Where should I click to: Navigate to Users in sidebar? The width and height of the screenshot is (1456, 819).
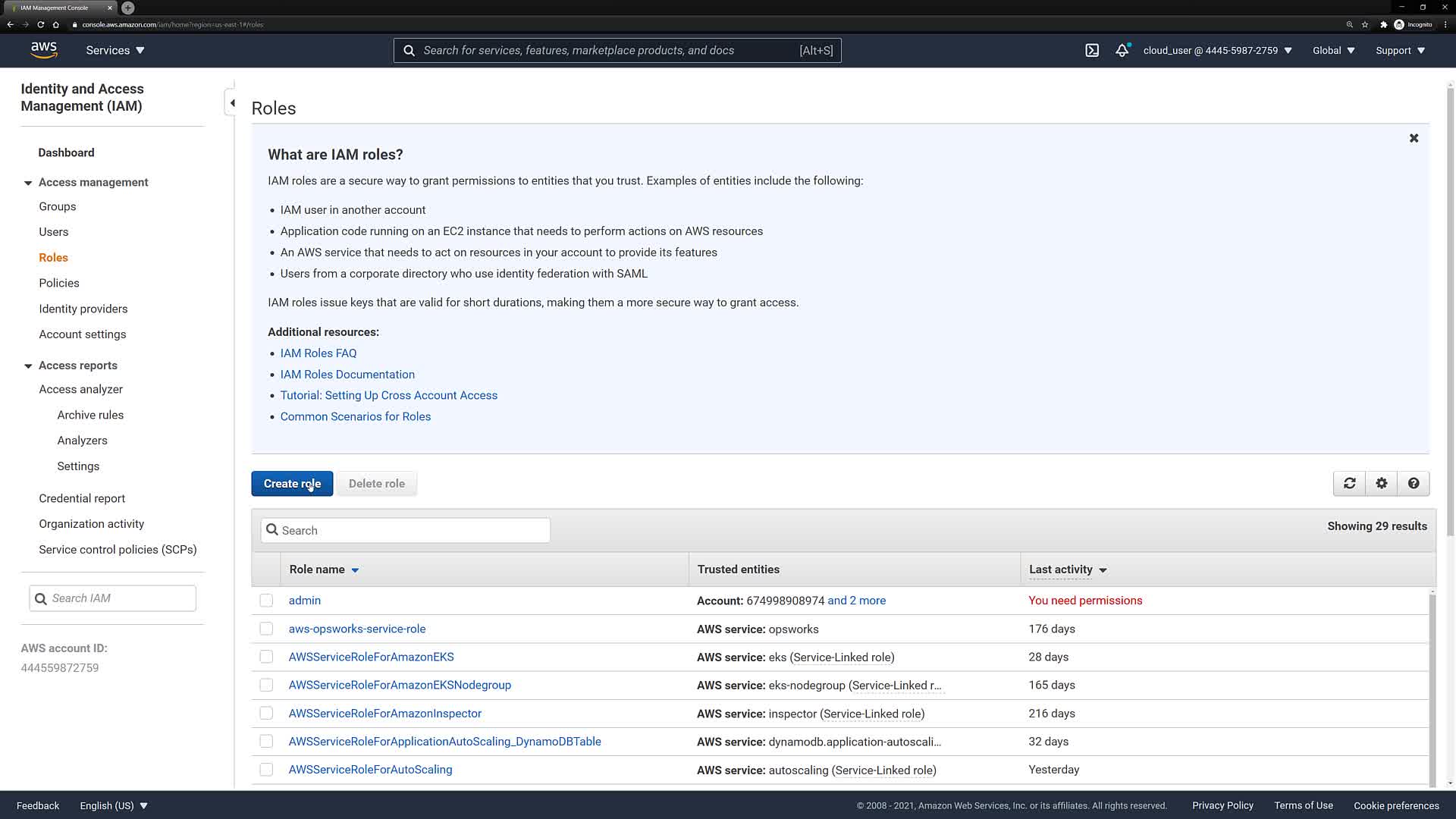[x=54, y=232]
